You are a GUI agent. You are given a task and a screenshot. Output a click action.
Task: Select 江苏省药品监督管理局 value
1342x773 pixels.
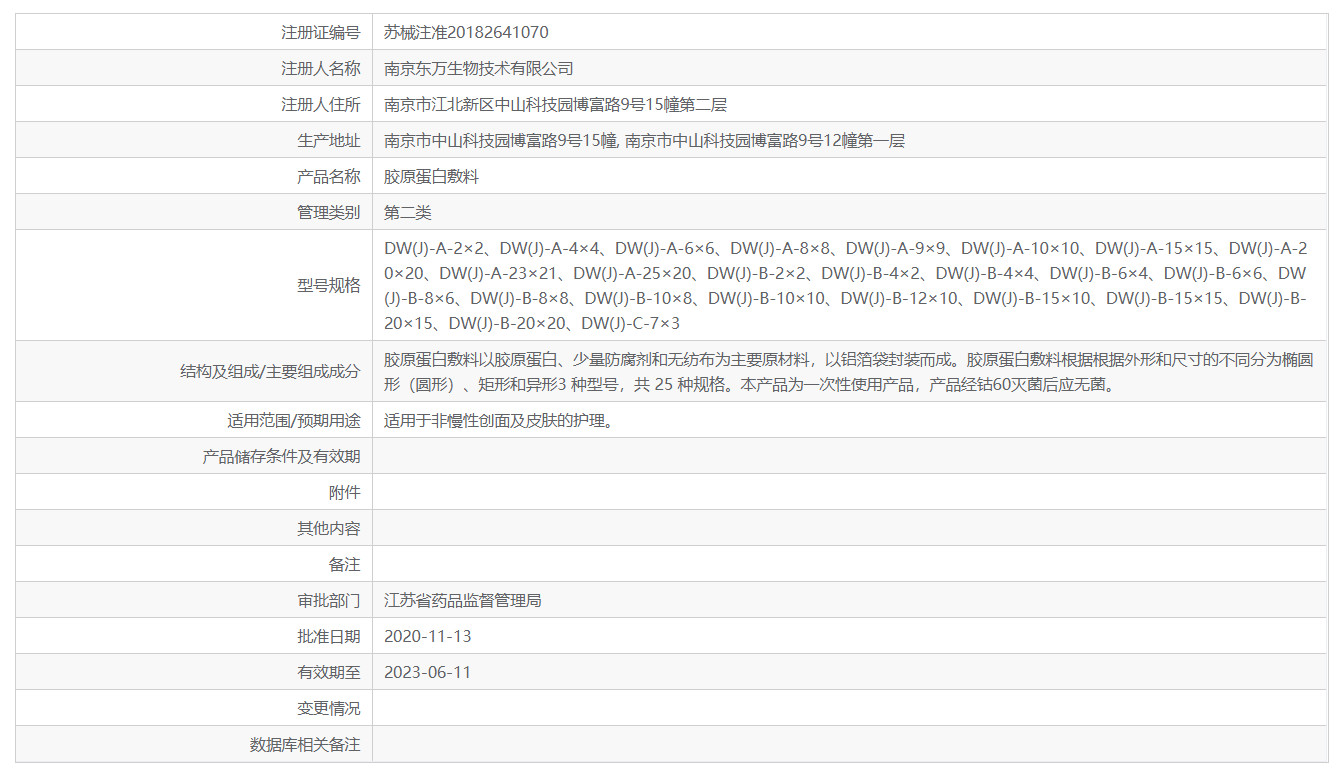pos(463,600)
